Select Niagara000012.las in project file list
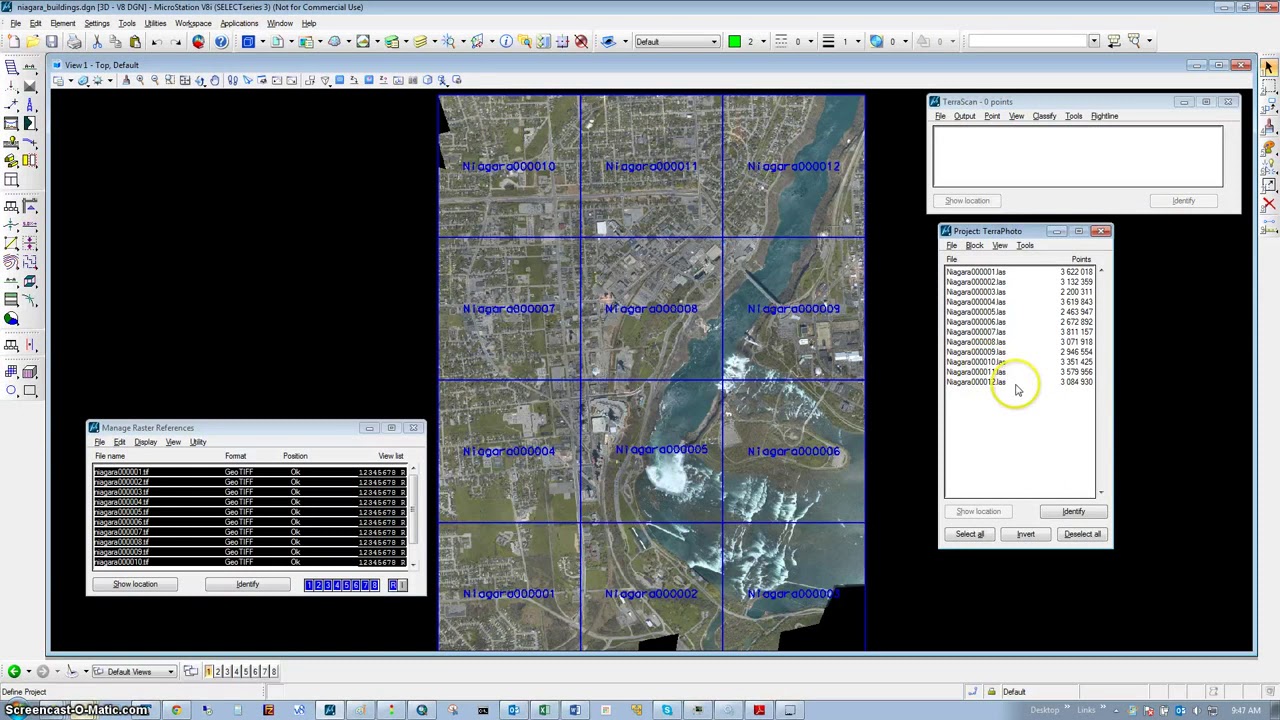 point(1020,382)
